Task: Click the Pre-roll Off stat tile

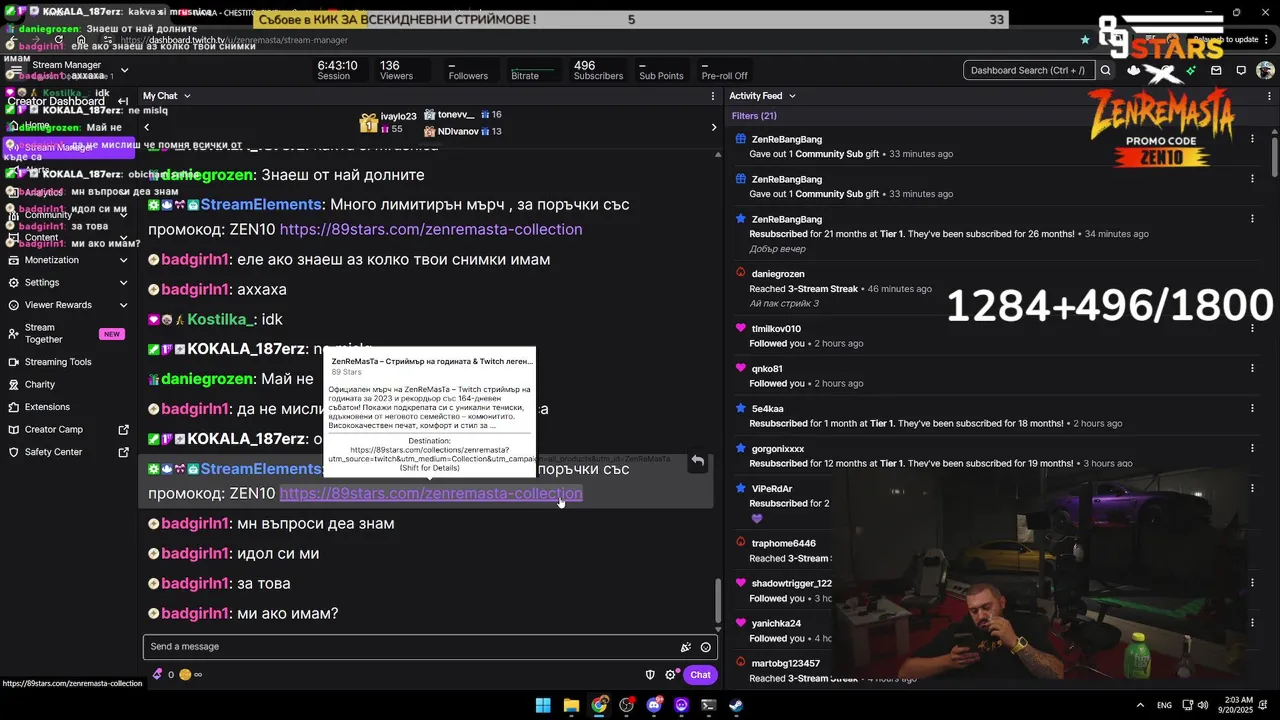Action: [725, 70]
